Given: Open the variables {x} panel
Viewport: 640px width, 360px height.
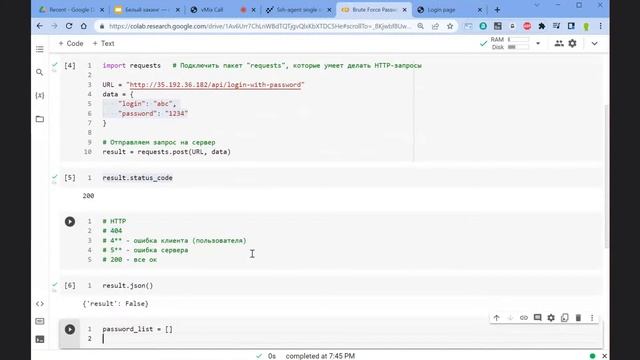Looking at the screenshot, I should 40,96.
